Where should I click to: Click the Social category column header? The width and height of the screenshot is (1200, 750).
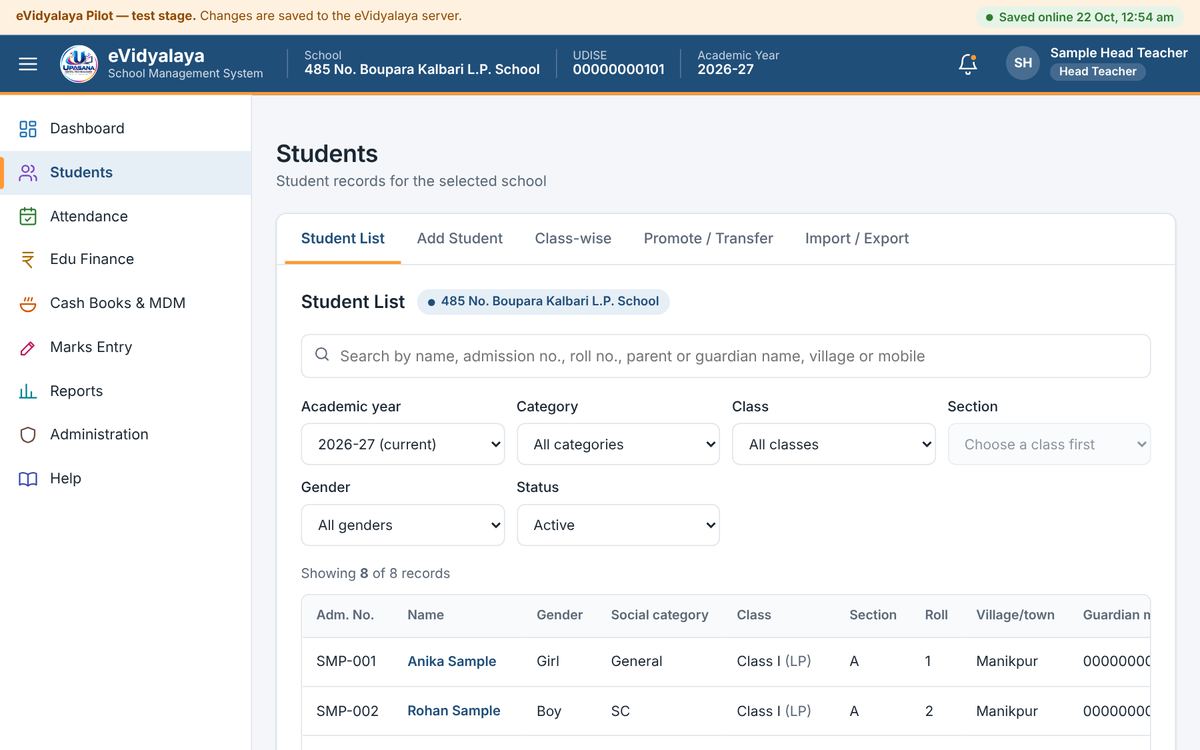pyautogui.click(x=660, y=615)
